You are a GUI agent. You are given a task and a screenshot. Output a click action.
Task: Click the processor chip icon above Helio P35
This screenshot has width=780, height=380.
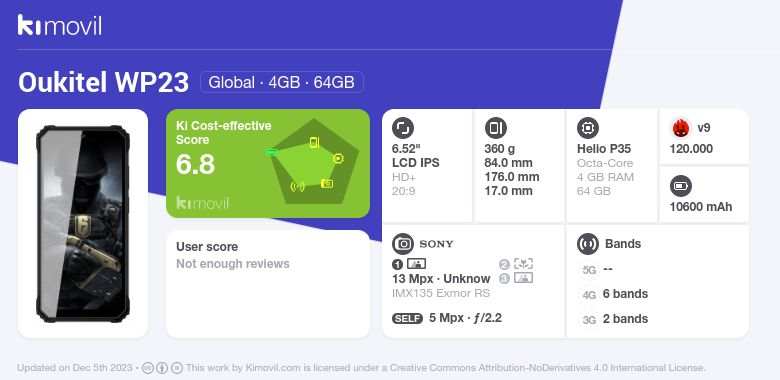pos(588,128)
